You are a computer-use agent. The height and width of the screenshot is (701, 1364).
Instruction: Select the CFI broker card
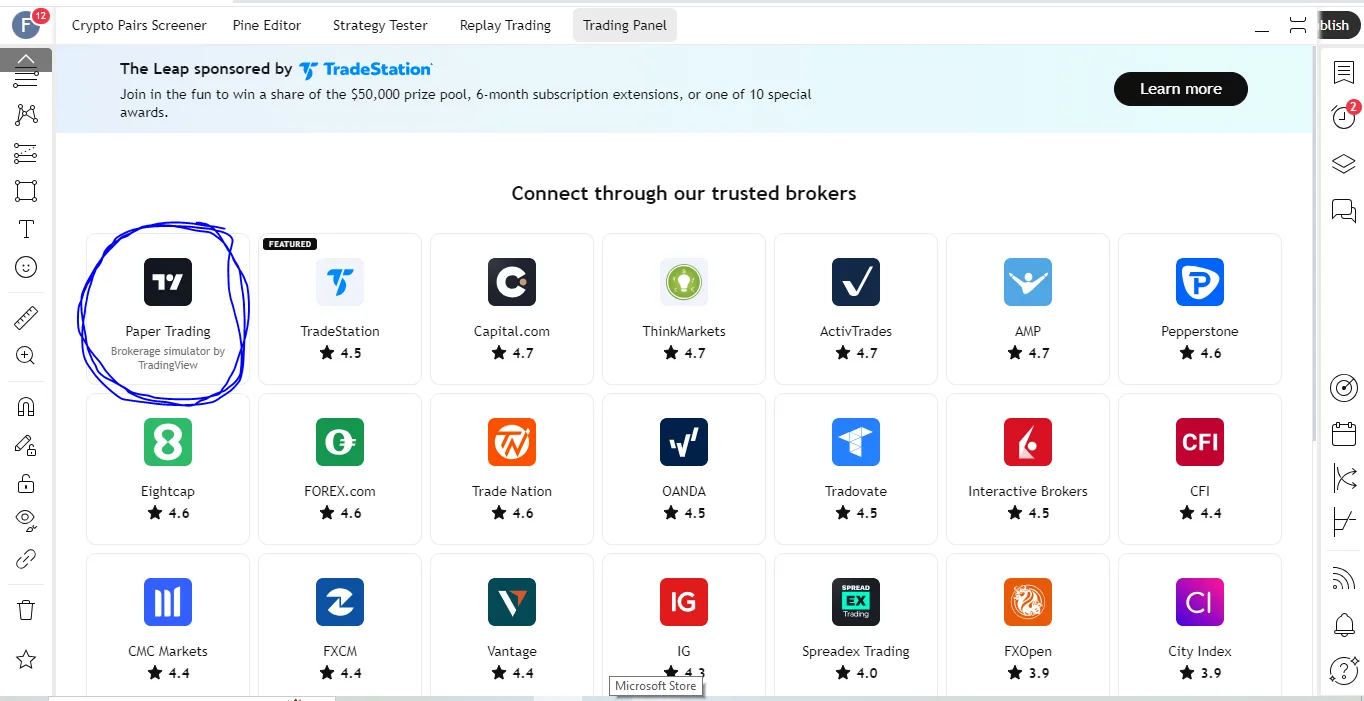pos(1200,469)
